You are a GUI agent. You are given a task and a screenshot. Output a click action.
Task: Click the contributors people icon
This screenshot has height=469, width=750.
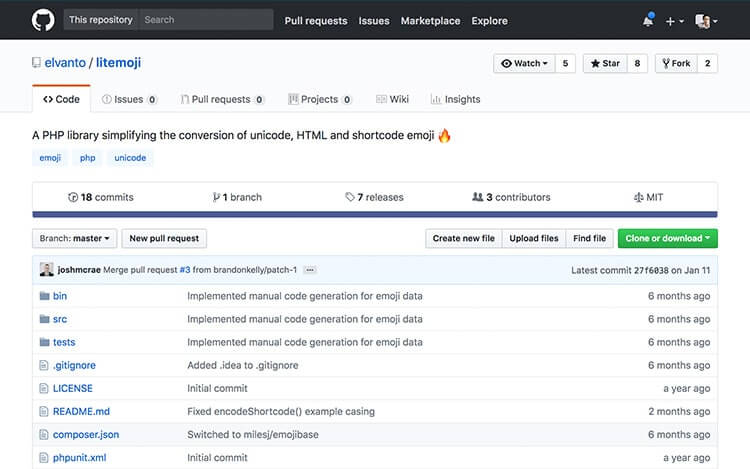click(477, 197)
